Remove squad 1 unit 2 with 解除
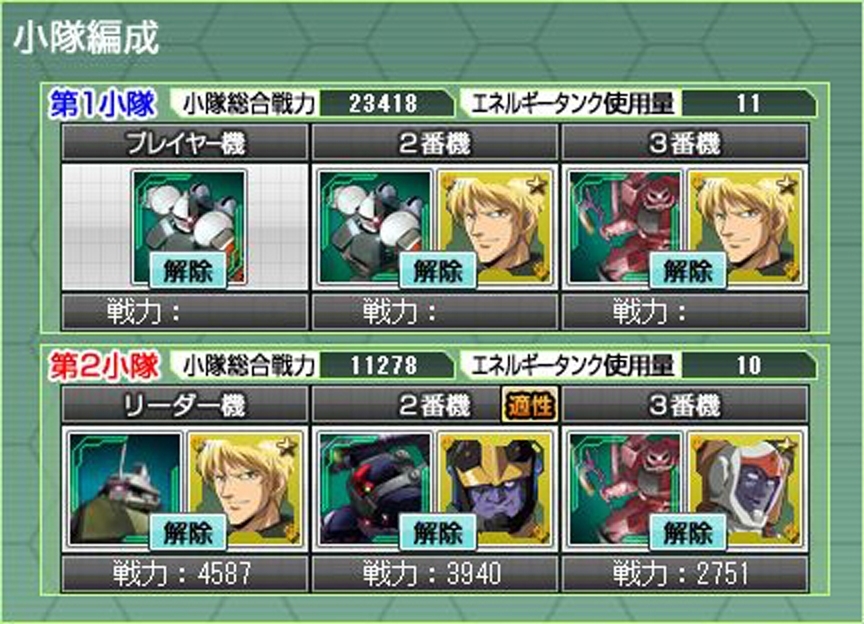Screen dimensions: 864x624 (x=438, y=271)
